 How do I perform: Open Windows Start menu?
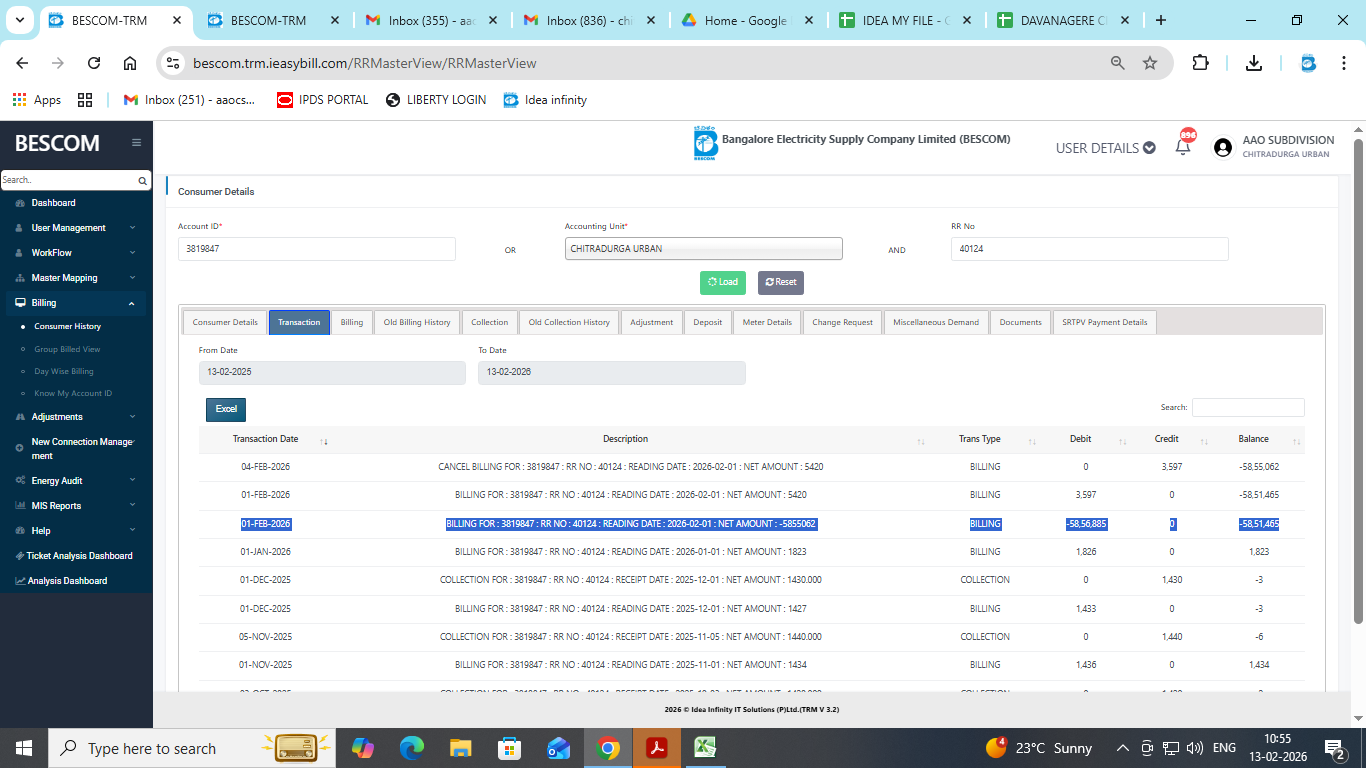pos(24,748)
